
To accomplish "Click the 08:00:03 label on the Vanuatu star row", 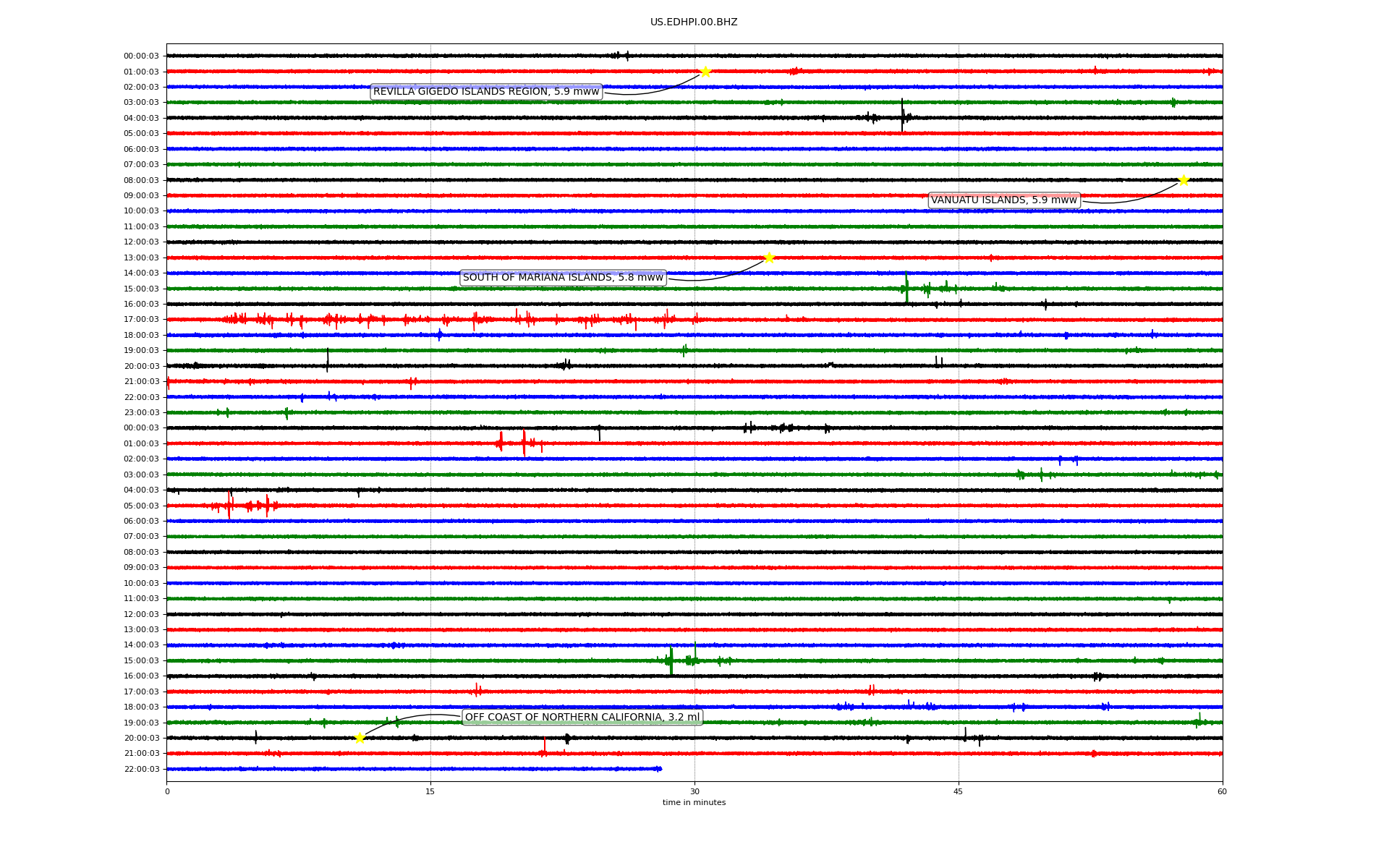I will click(x=141, y=180).
